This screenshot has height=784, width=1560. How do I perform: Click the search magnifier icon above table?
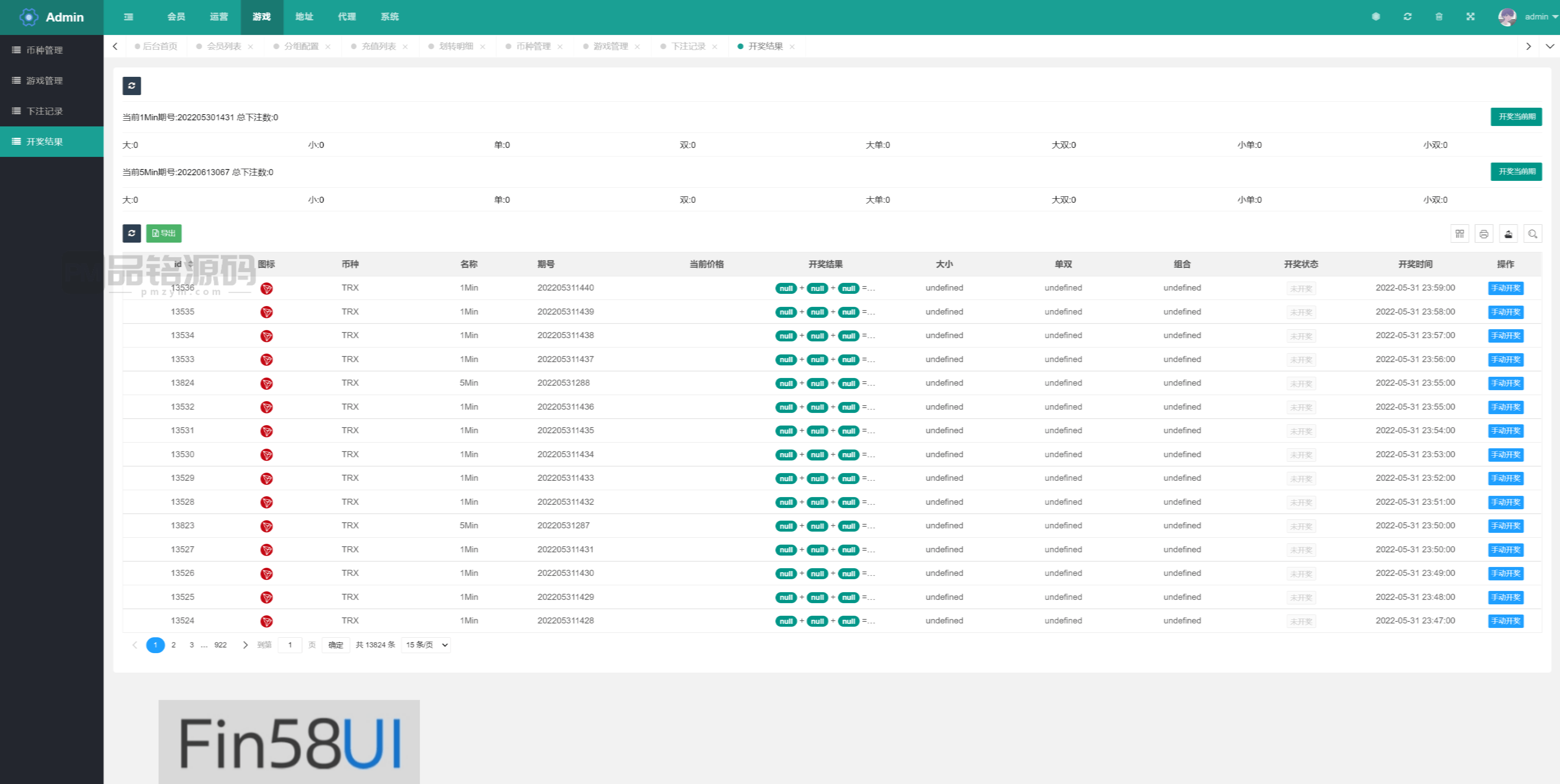[1533, 234]
